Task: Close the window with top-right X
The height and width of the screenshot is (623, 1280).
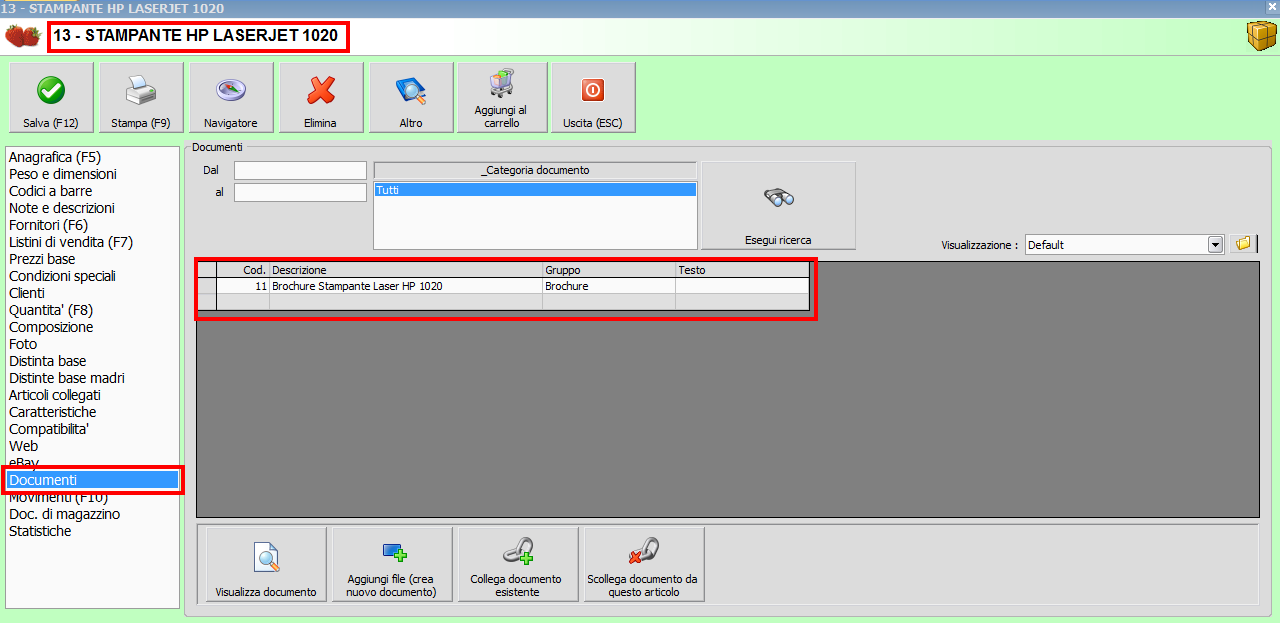Action: [x=1272, y=7]
